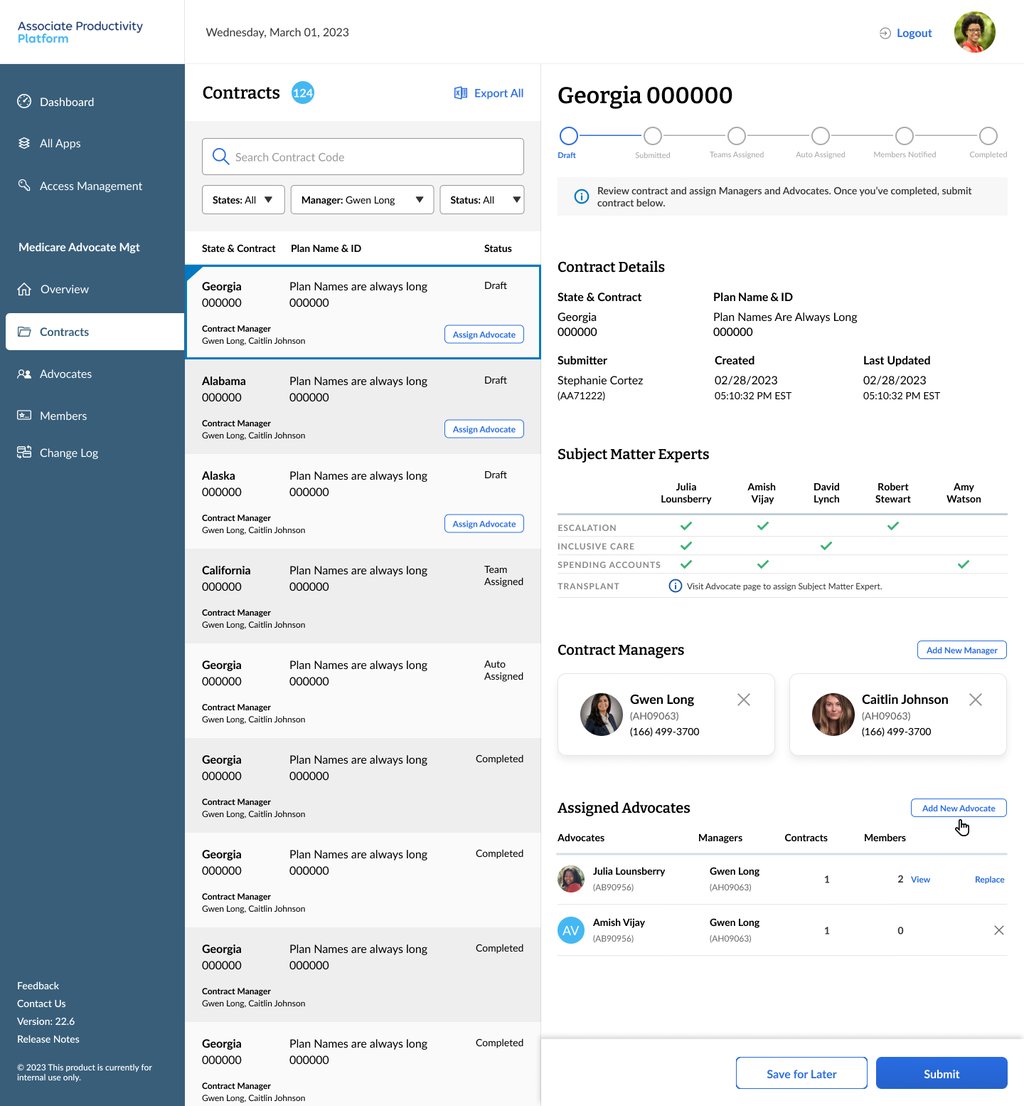
Task: Click the contracts count badge 124
Action: [x=303, y=92]
